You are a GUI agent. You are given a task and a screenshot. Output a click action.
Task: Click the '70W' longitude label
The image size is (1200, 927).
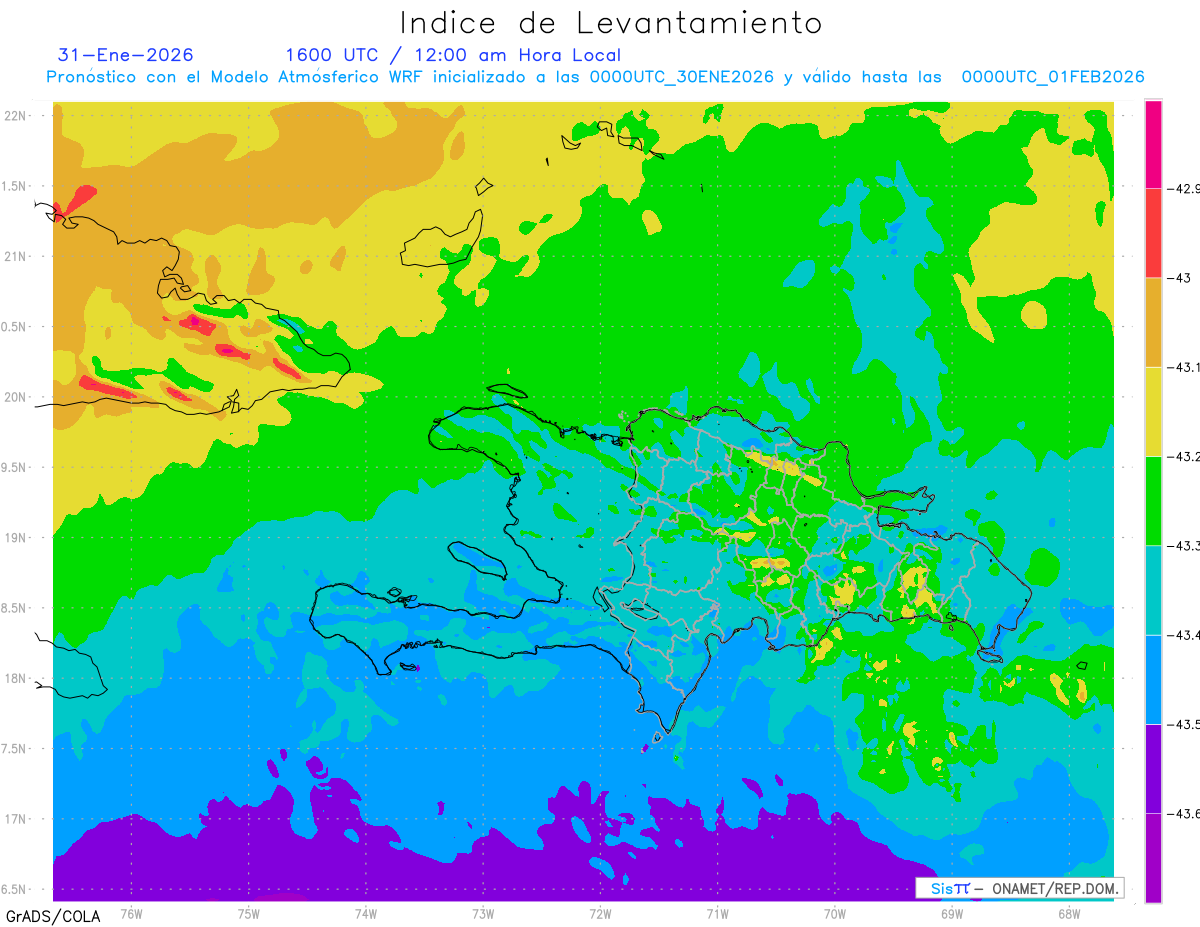click(x=835, y=913)
